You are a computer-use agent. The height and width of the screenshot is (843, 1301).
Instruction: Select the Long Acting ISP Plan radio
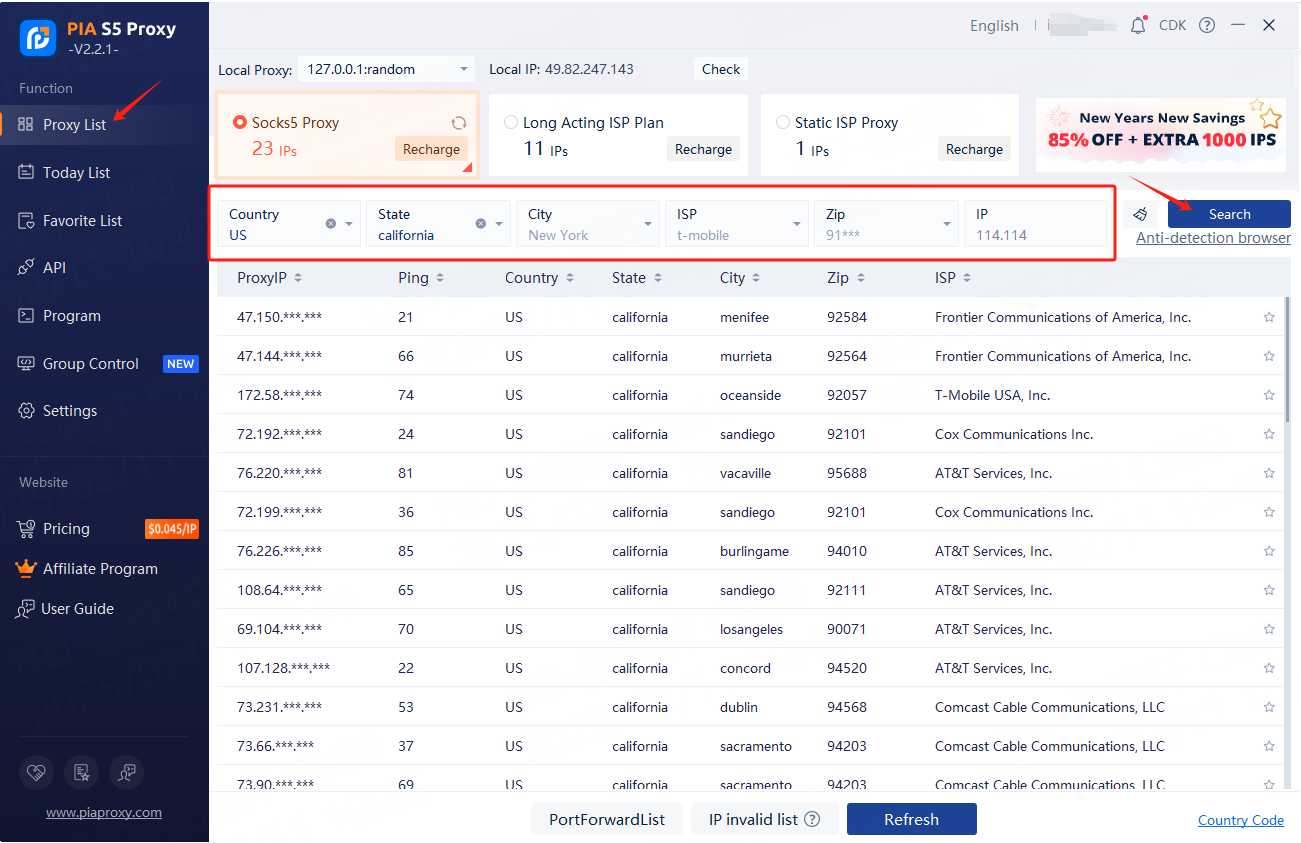pyautogui.click(x=511, y=122)
